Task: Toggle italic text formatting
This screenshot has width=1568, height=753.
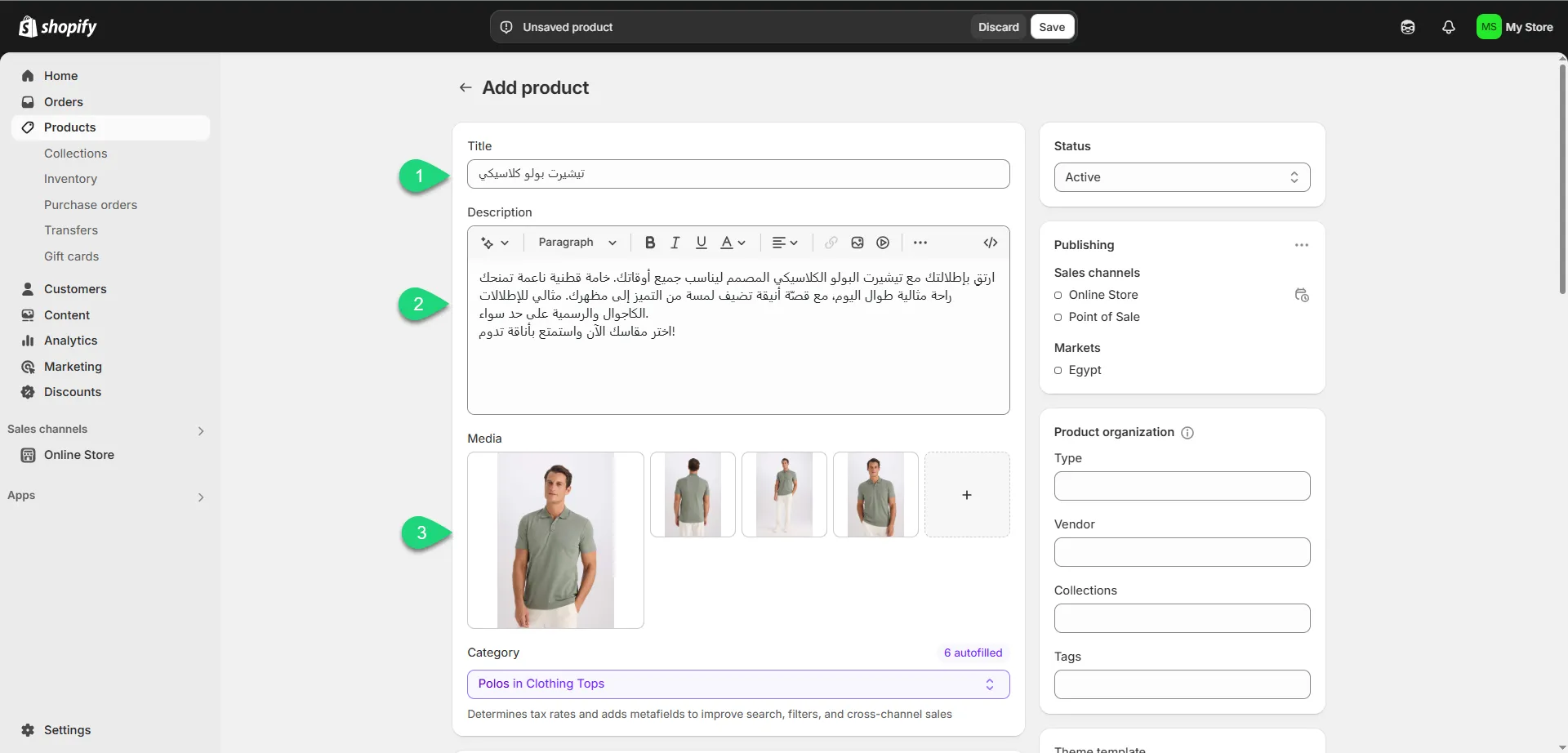Action: pos(675,243)
